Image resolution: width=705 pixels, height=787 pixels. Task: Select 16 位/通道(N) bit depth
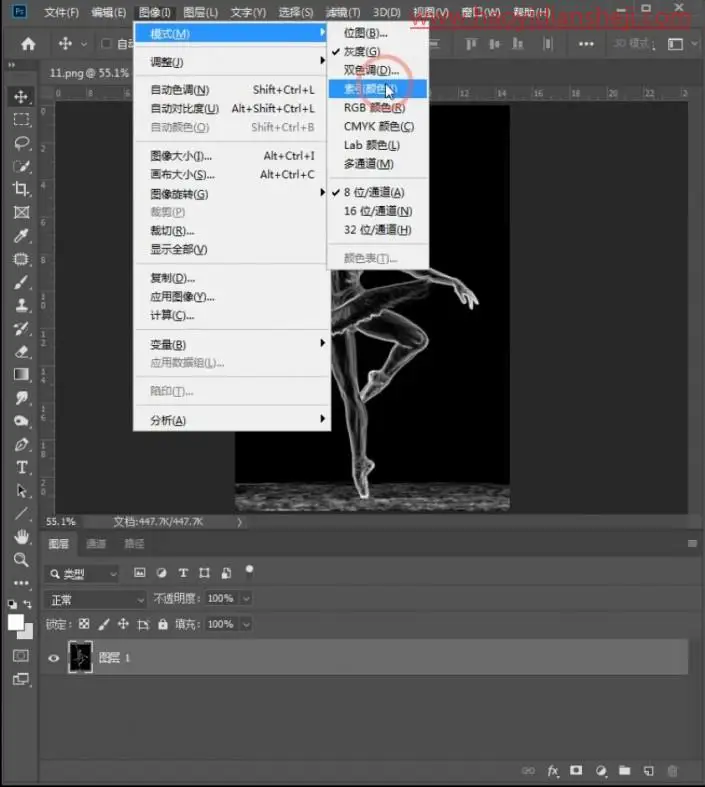(378, 211)
